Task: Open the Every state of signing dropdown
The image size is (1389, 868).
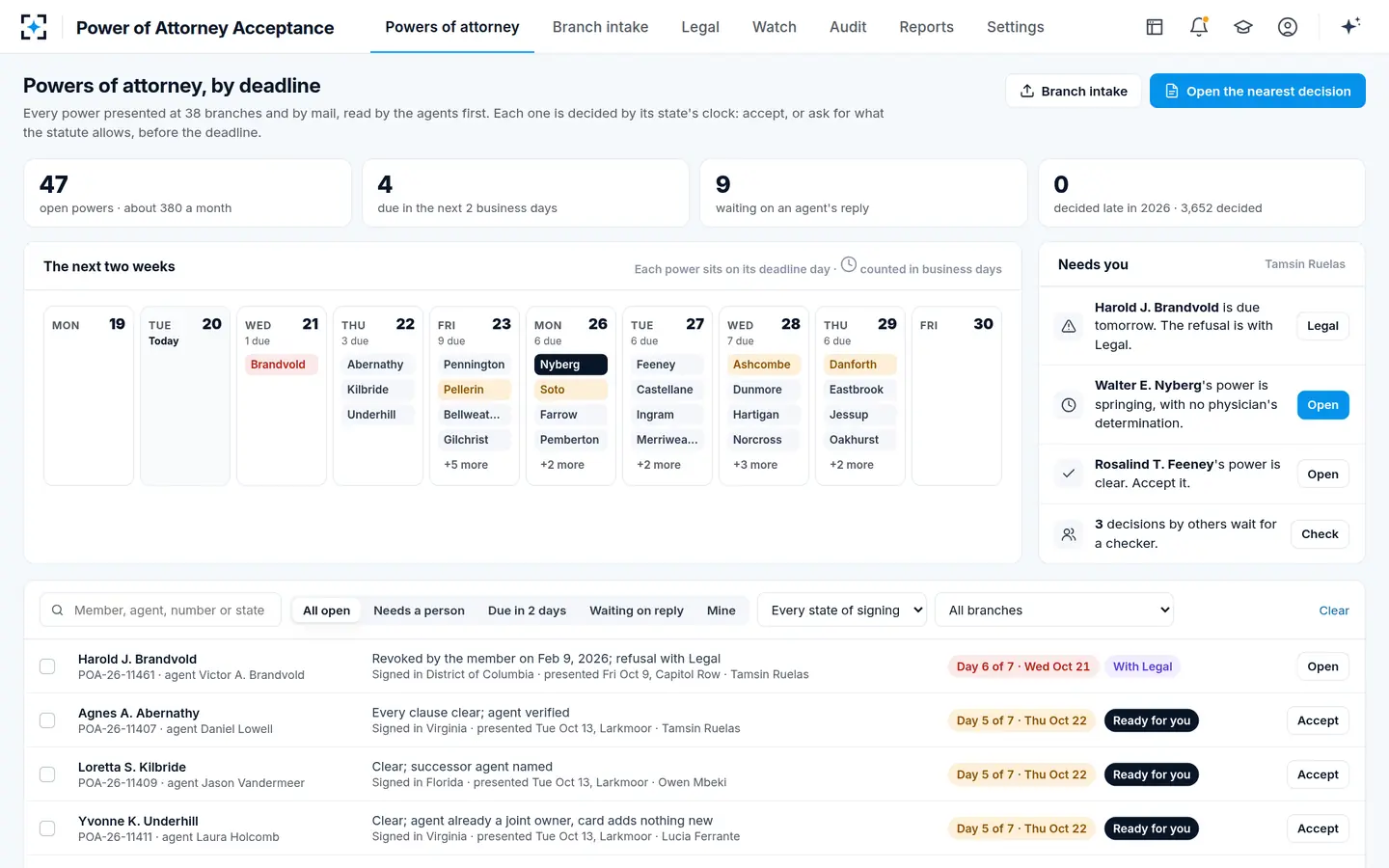Action: pyautogui.click(x=842, y=610)
